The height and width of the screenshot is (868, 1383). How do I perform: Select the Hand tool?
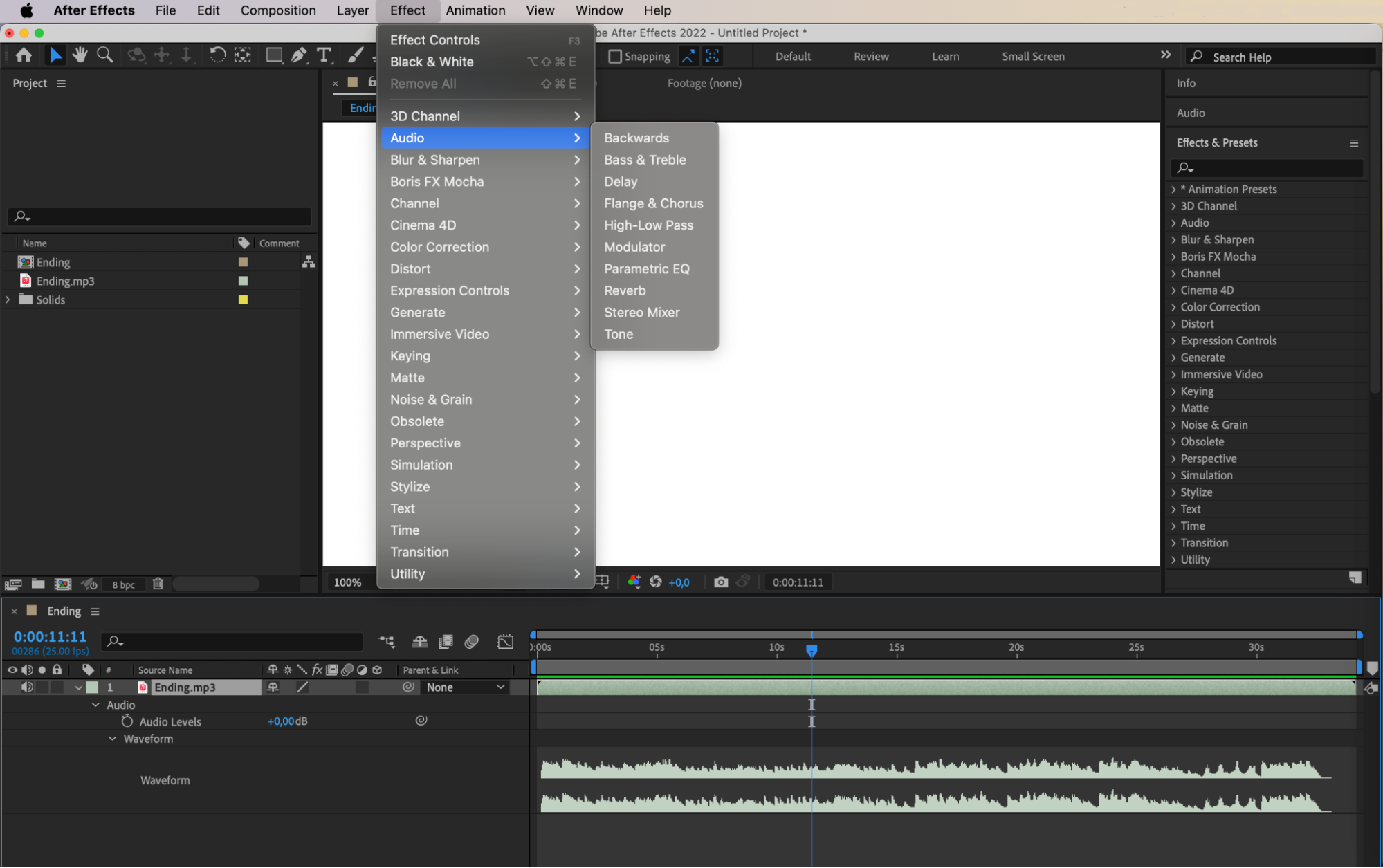(80, 55)
